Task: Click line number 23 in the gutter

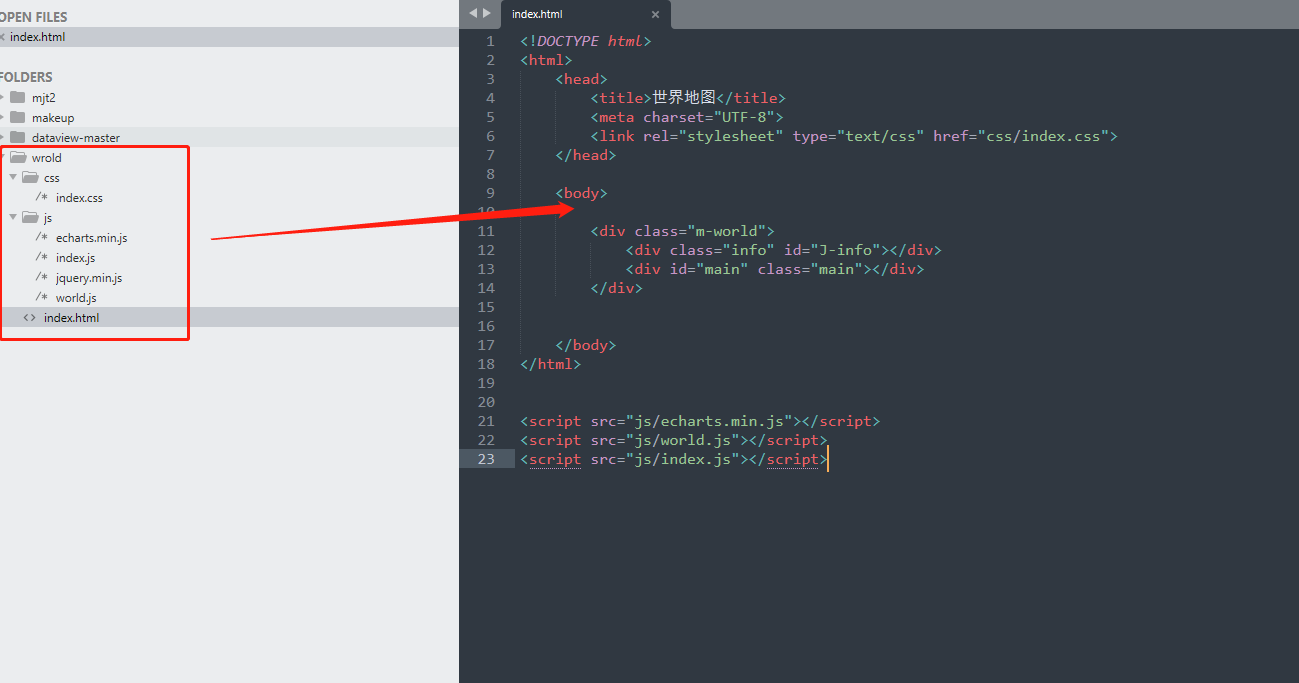Action: 486,459
